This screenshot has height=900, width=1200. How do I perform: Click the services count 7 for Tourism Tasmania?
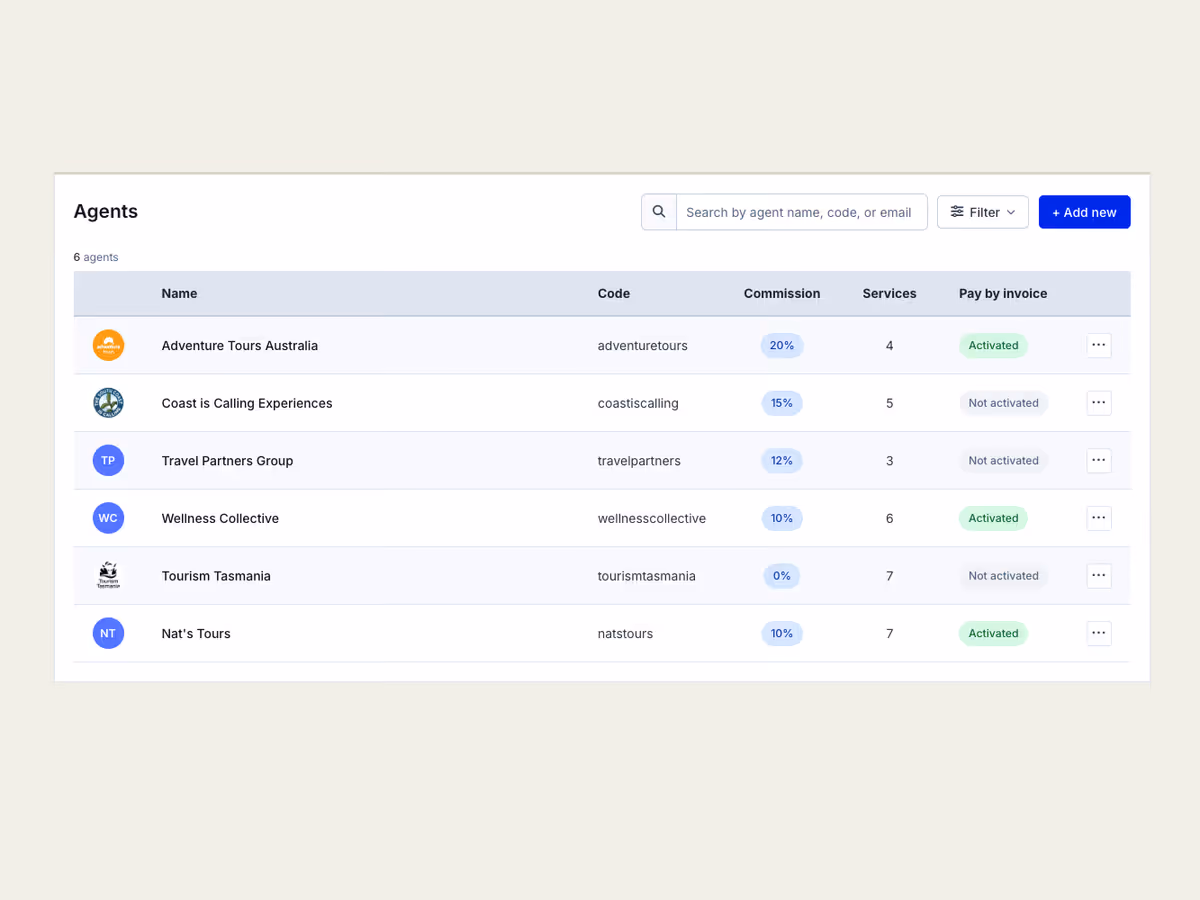(x=889, y=576)
